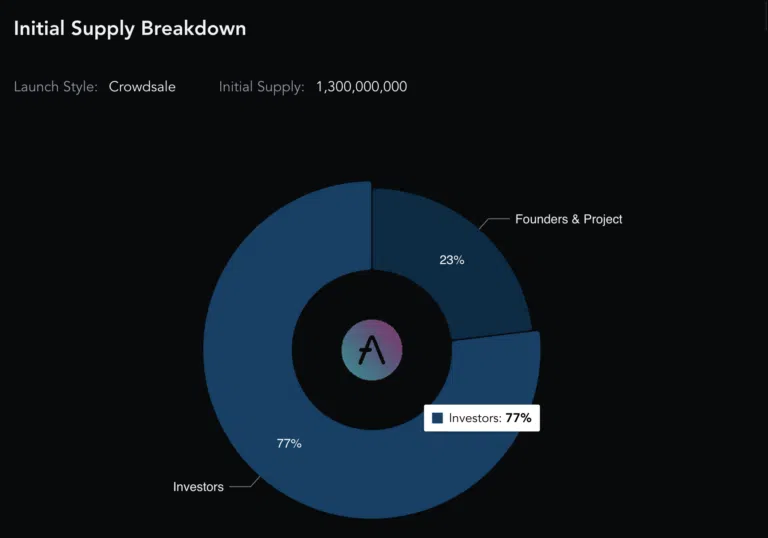Click the 1,300,000,000 initial supply value
Viewport: 768px width, 538px height.
[x=361, y=87]
